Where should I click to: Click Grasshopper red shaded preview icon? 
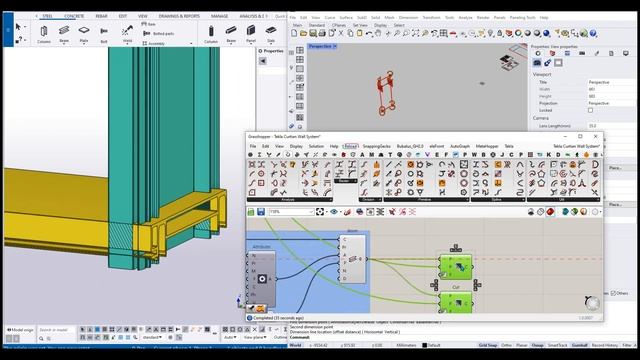550,212
